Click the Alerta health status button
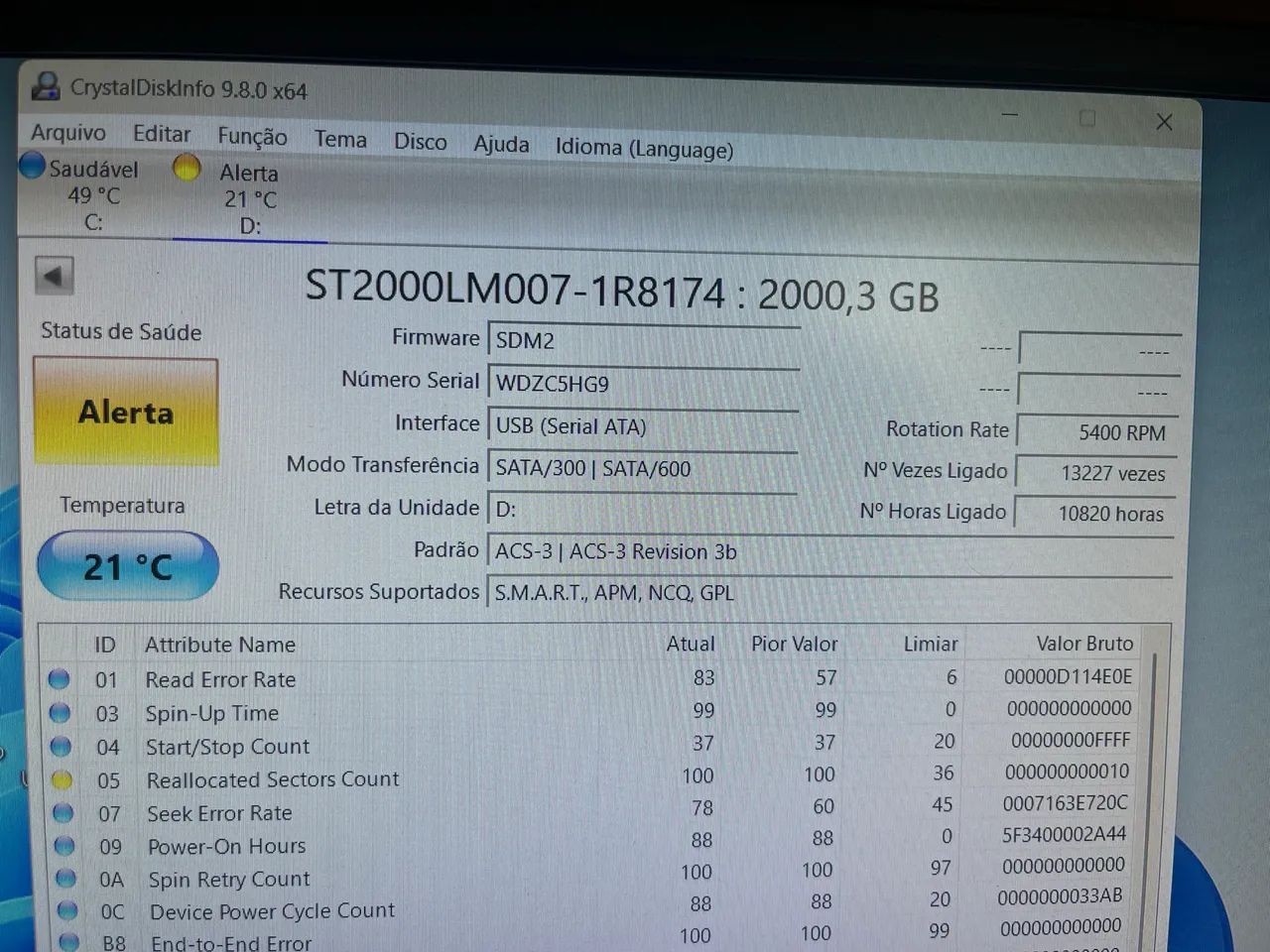The width and height of the screenshot is (1270, 952). pos(126,412)
